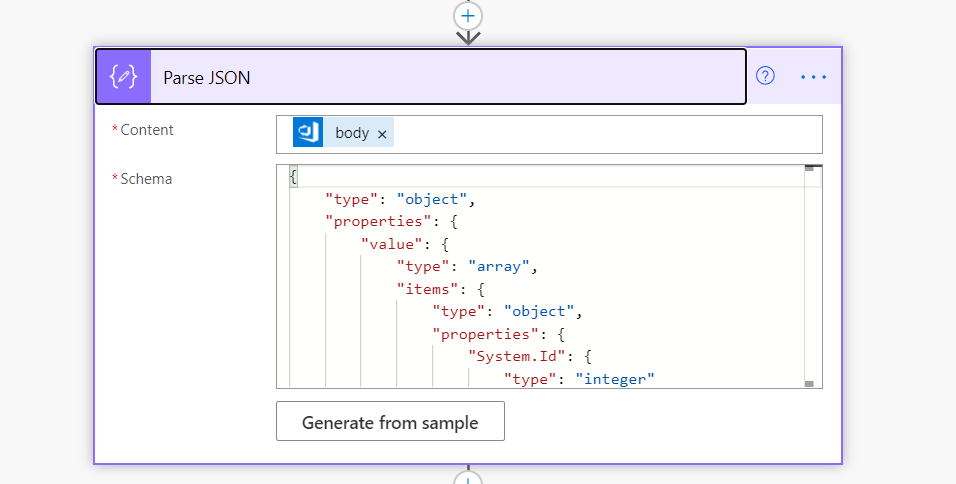Click the schema scrollbar bottom marker
Viewport: 956px width, 484px height.
pyautogui.click(x=809, y=383)
